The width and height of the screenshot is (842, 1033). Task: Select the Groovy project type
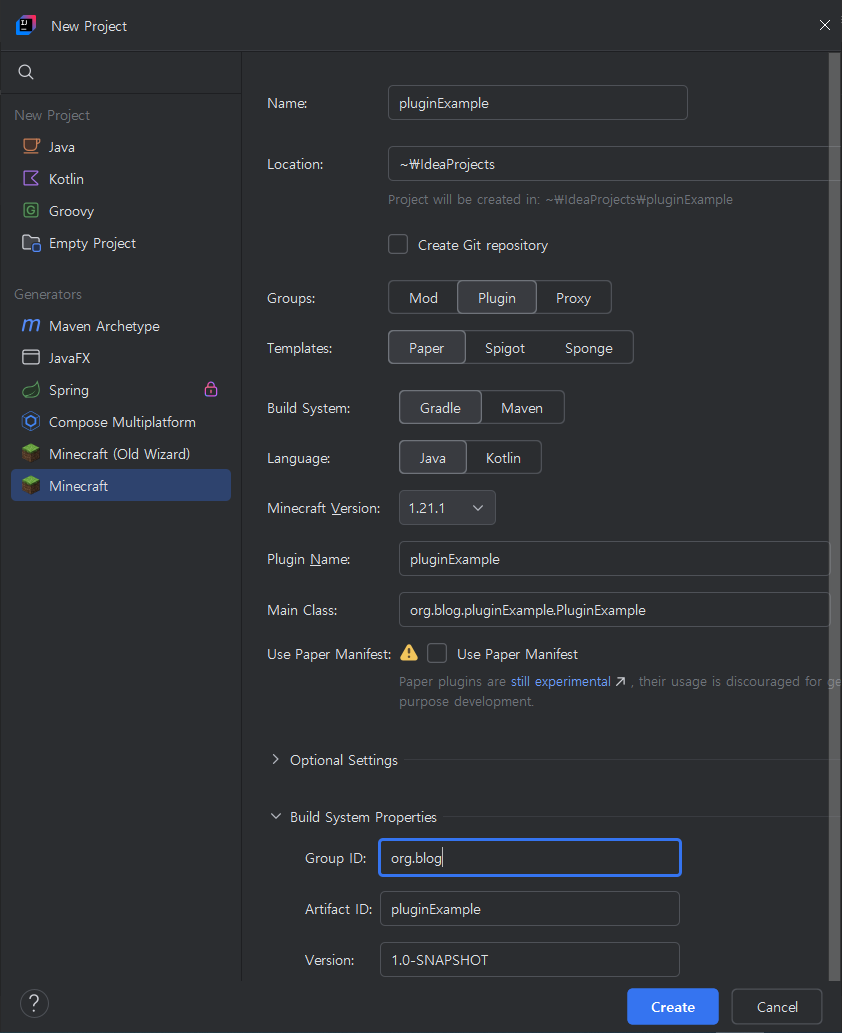(x=121, y=211)
